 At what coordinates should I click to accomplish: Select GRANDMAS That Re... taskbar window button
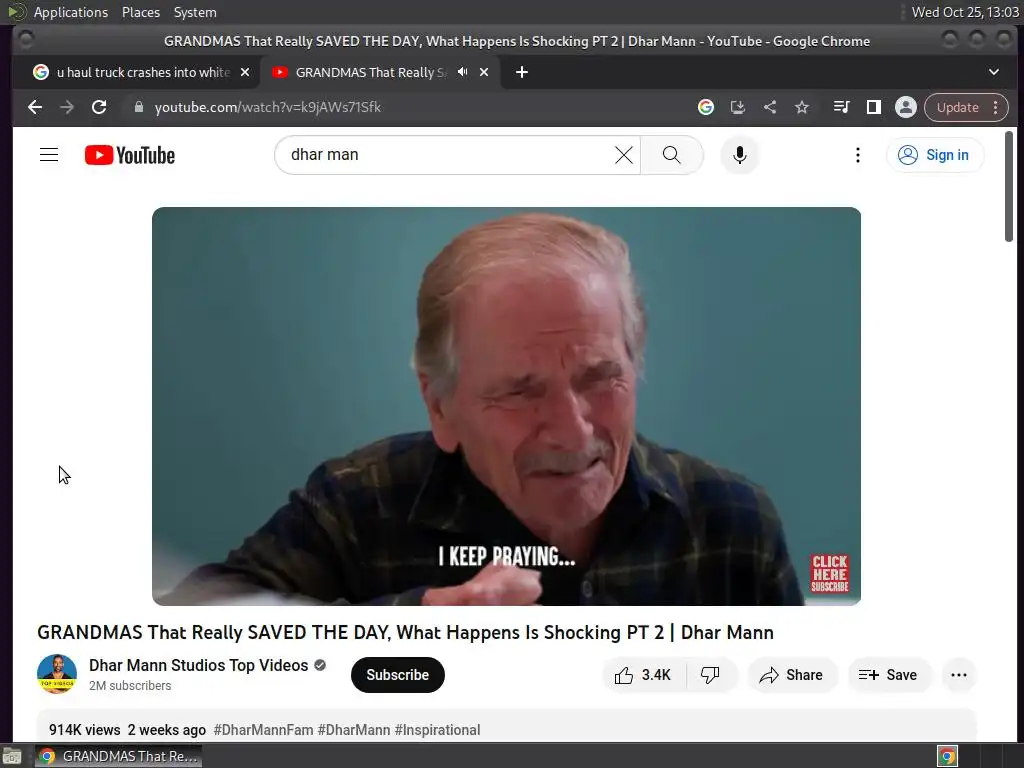pos(119,756)
